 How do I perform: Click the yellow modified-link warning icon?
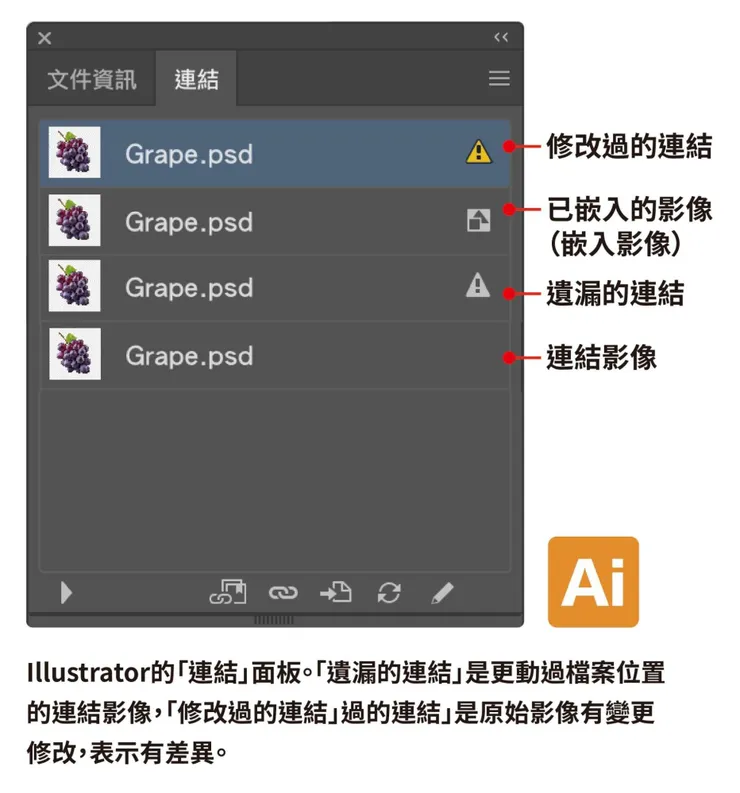(x=478, y=152)
